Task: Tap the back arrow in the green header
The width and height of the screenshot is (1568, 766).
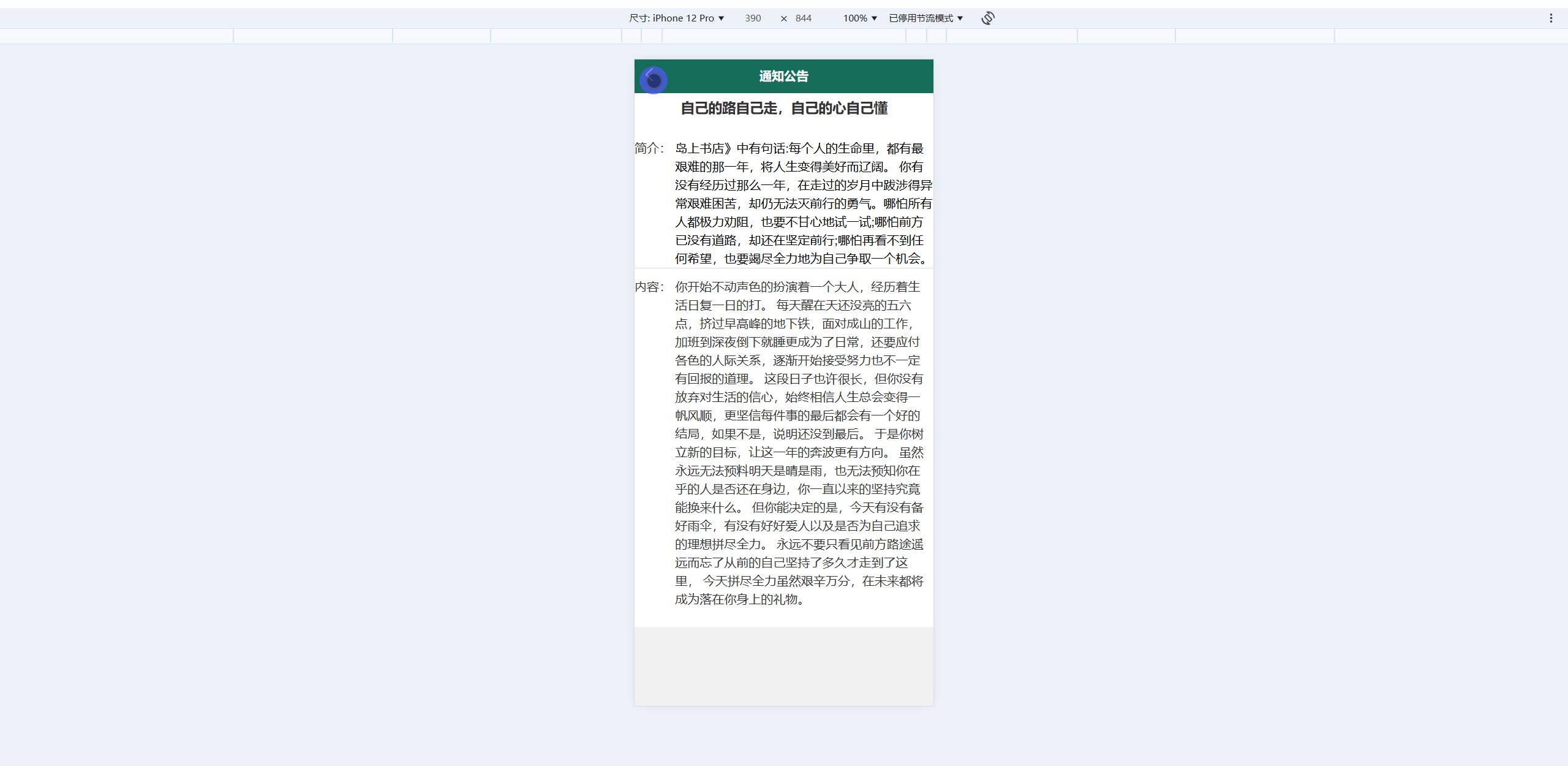Action: pos(650,75)
